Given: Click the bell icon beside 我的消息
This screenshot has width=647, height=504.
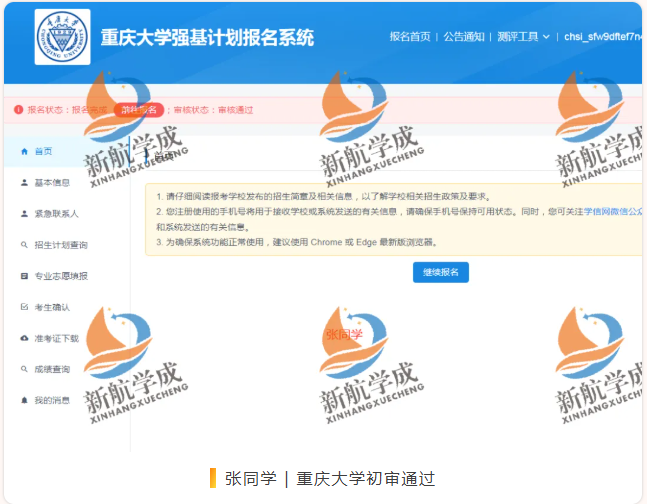Looking at the screenshot, I should pyautogui.click(x=24, y=400).
